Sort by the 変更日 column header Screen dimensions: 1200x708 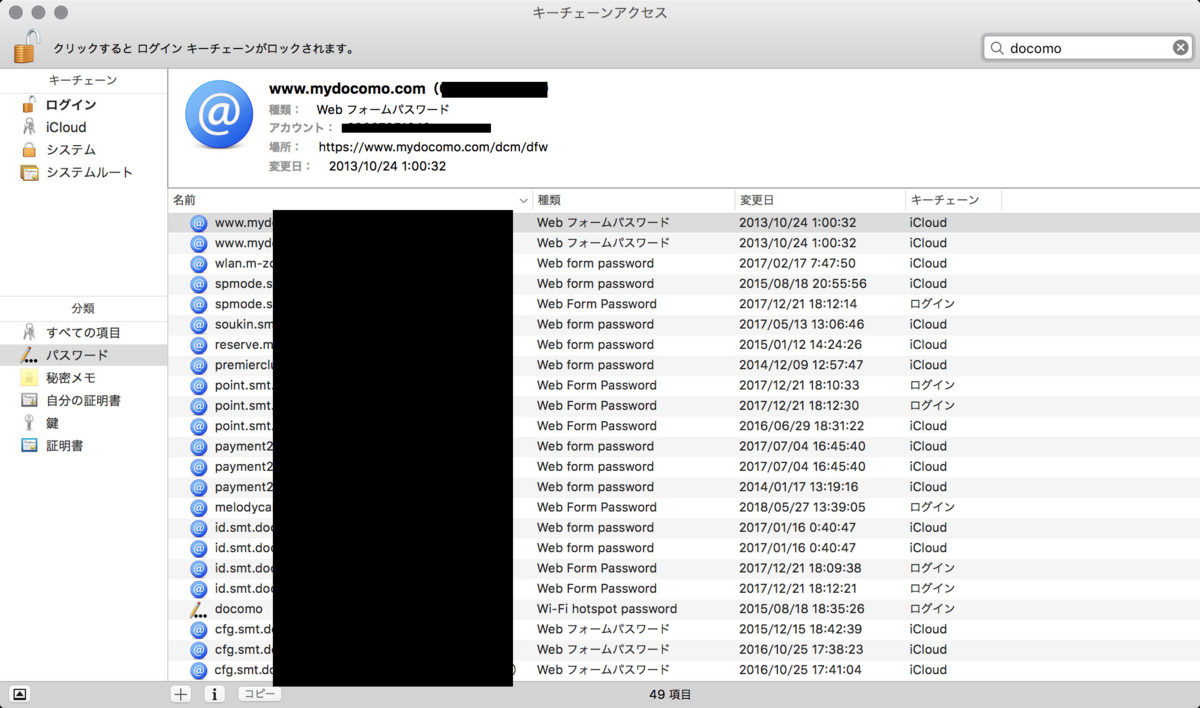tap(820, 200)
